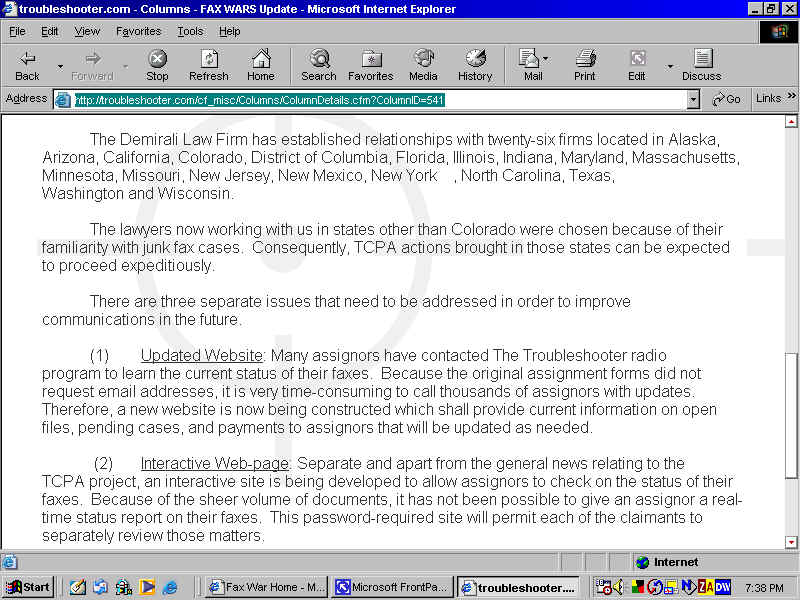Select the vertical scrollbar up arrow

click(x=791, y=121)
